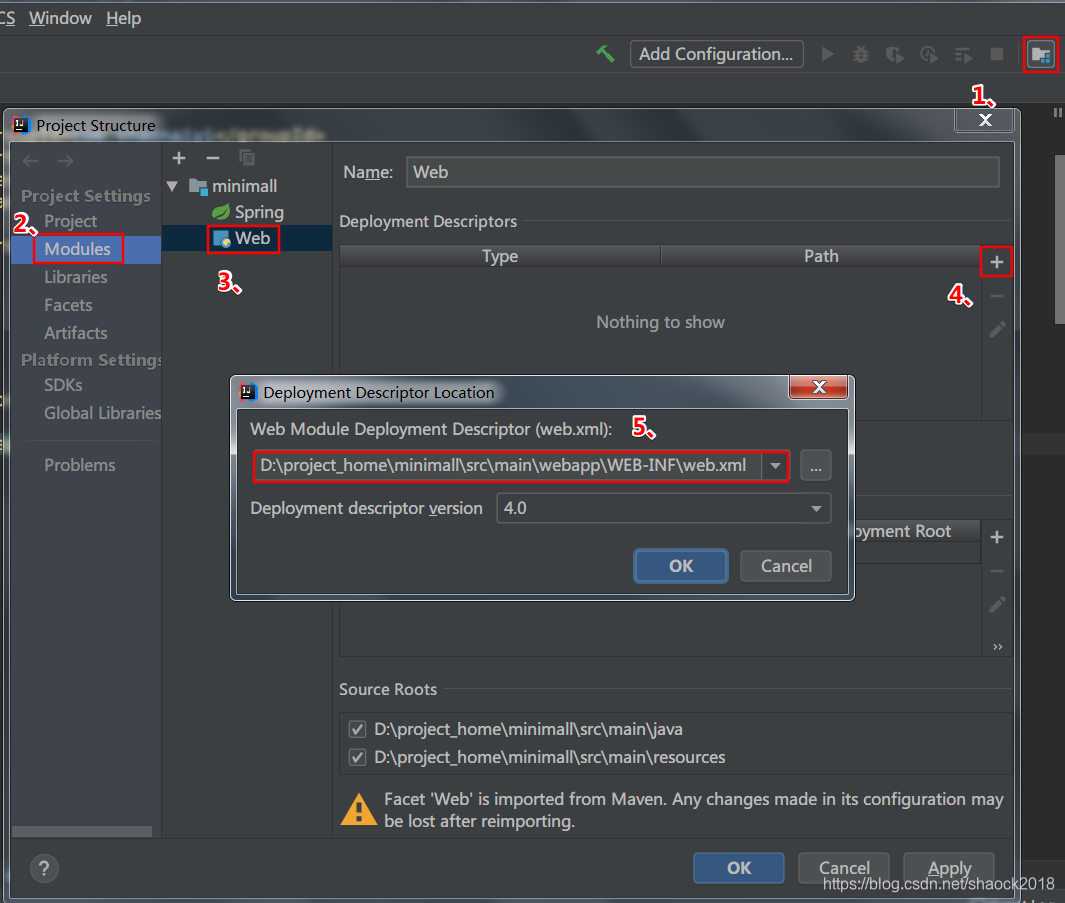
Task: Click the sidebar horizontal scrollbar
Action: pos(82,832)
